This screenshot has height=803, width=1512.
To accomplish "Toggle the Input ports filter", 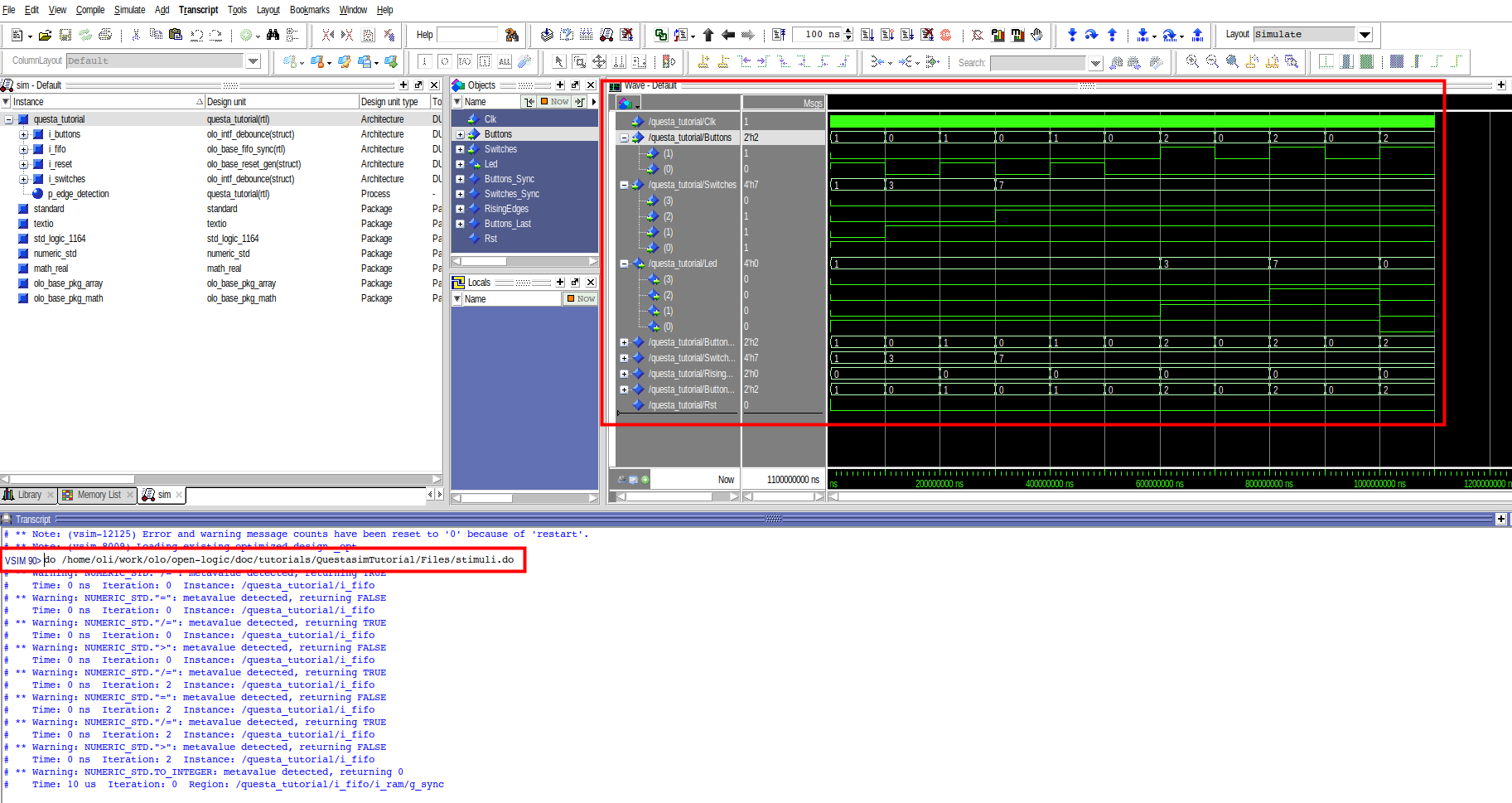I will click(x=424, y=61).
